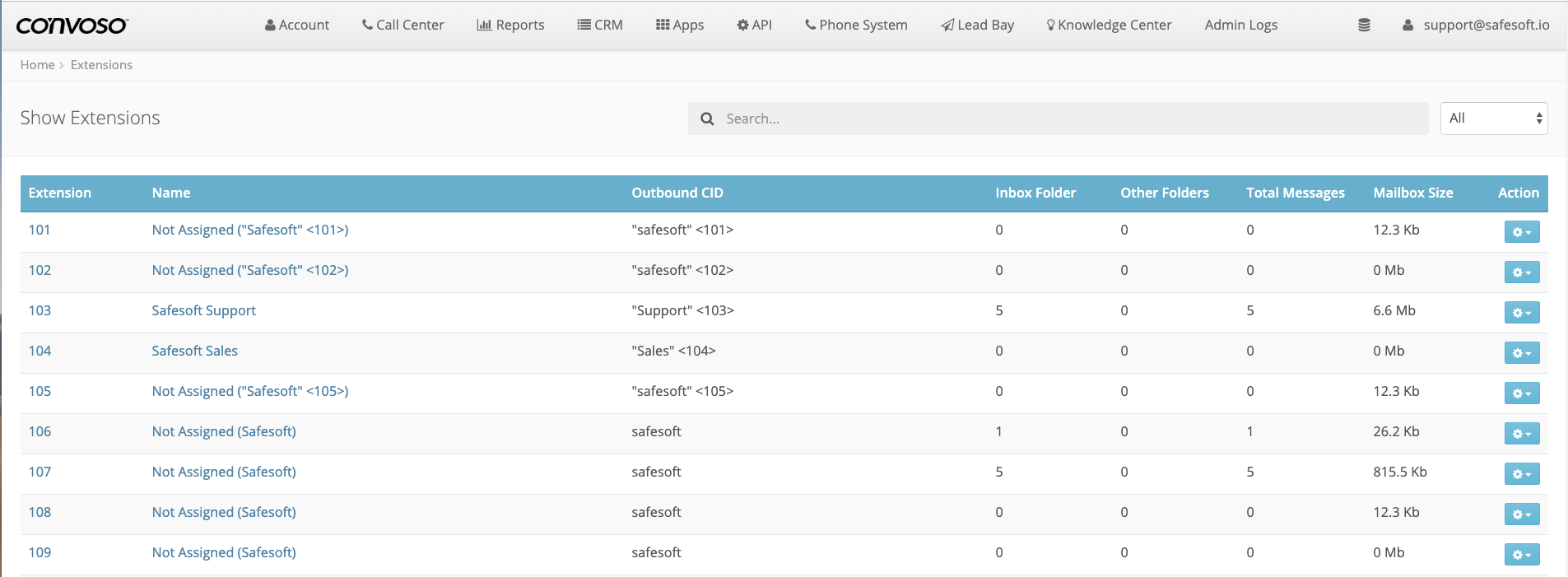Screen dimensions: 1568x577
Task: Open Admin Logs in the top navigation
Action: (x=1241, y=26)
